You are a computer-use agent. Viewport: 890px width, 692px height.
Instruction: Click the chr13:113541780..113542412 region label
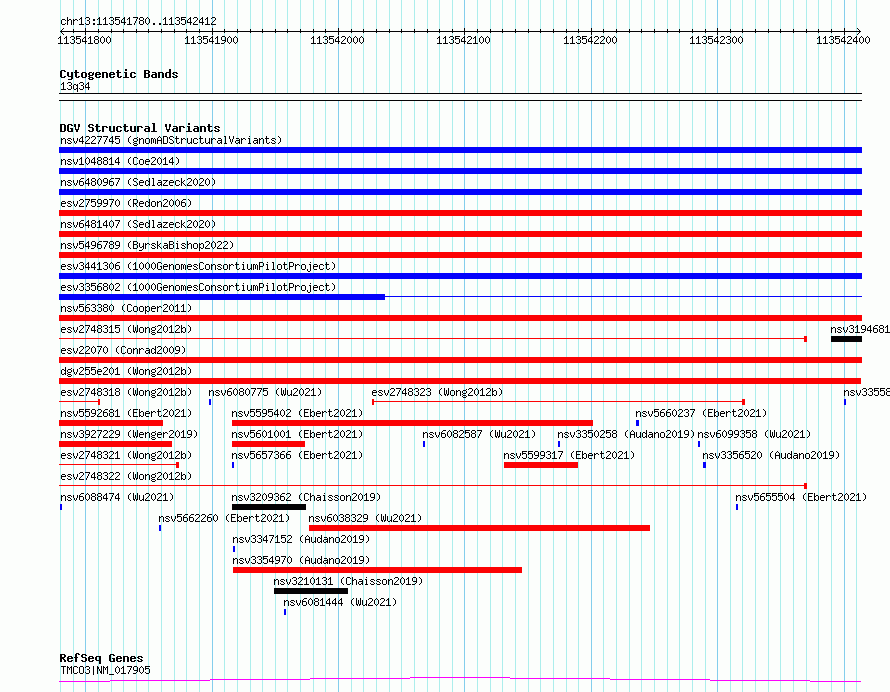138,22
